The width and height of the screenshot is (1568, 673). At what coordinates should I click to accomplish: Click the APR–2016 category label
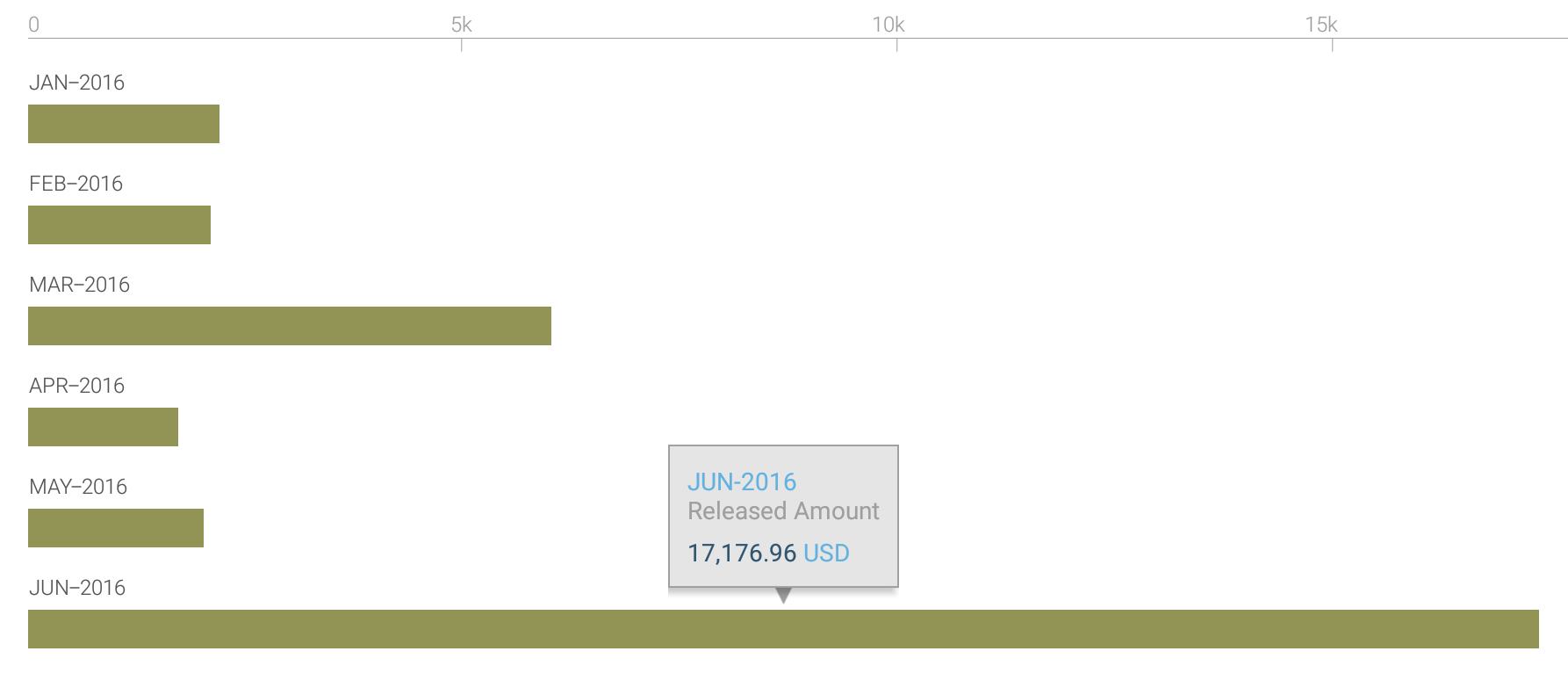pos(77,386)
